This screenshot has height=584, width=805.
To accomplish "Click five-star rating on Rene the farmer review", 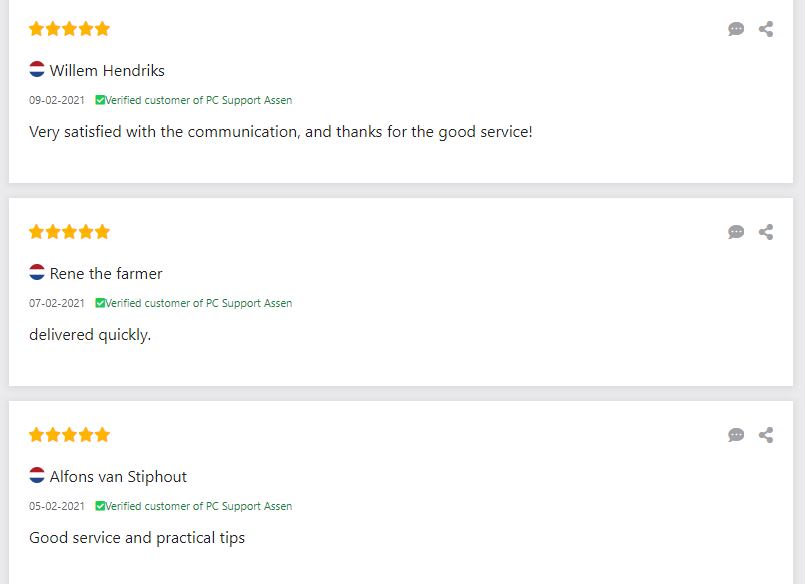I will 69,232.
